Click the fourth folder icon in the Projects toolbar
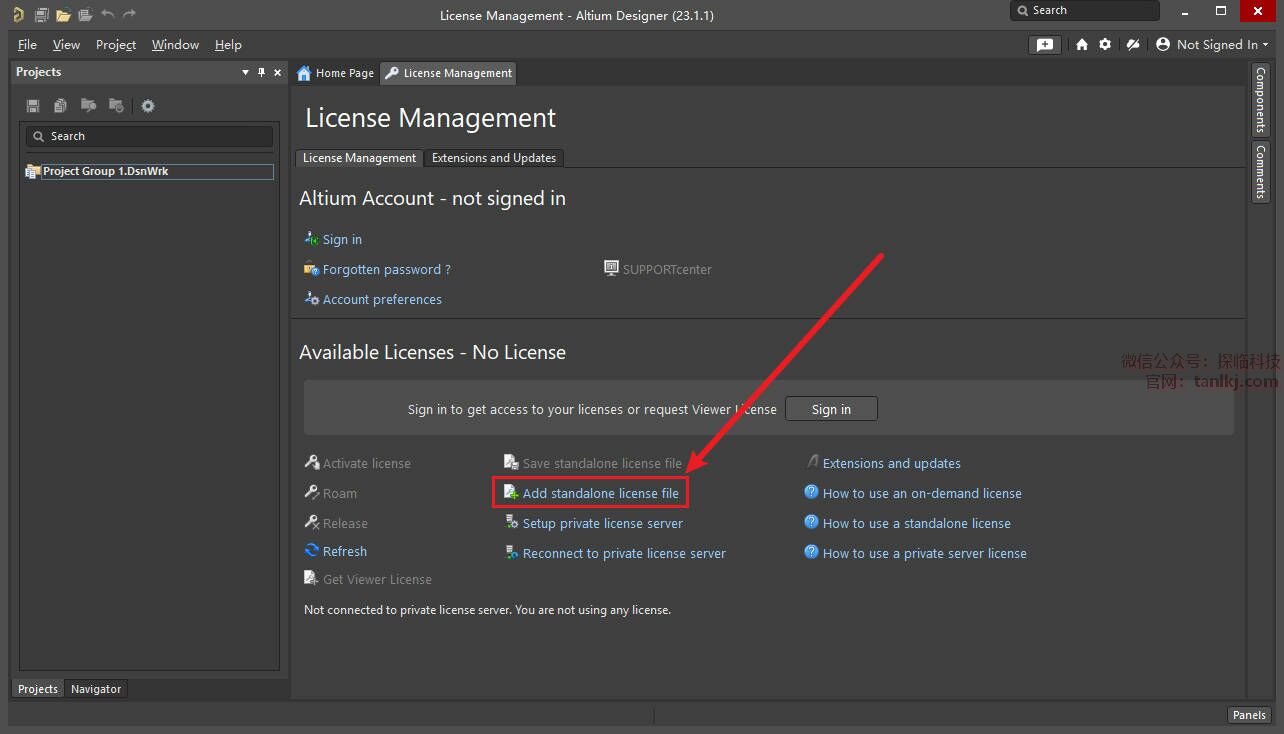The image size is (1284, 734). tap(116, 106)
